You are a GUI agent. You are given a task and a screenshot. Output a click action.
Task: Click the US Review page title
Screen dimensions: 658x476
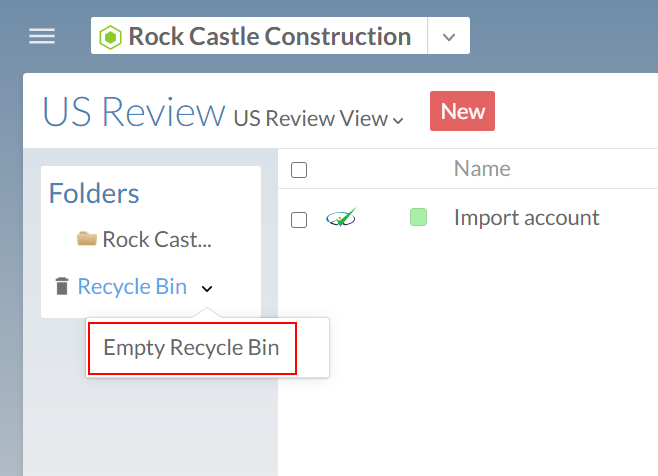[134, 112]
